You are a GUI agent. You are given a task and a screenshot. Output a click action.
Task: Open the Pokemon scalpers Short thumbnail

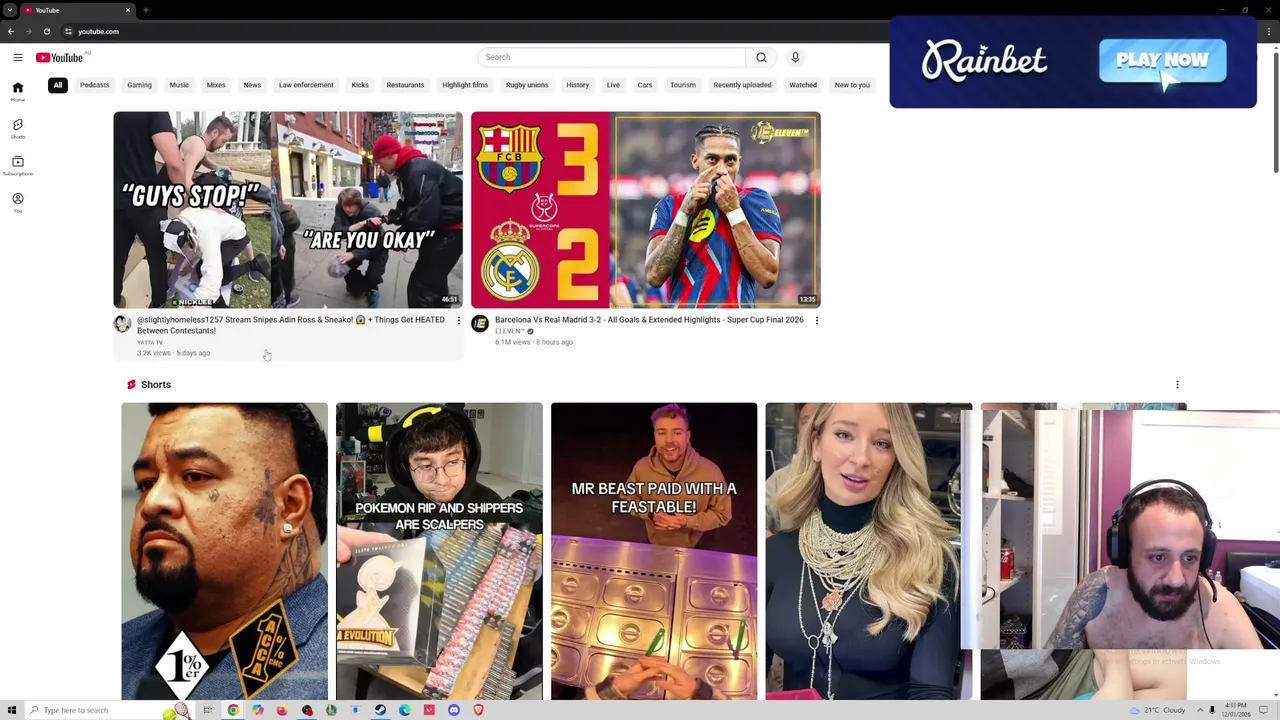point(439,551)
